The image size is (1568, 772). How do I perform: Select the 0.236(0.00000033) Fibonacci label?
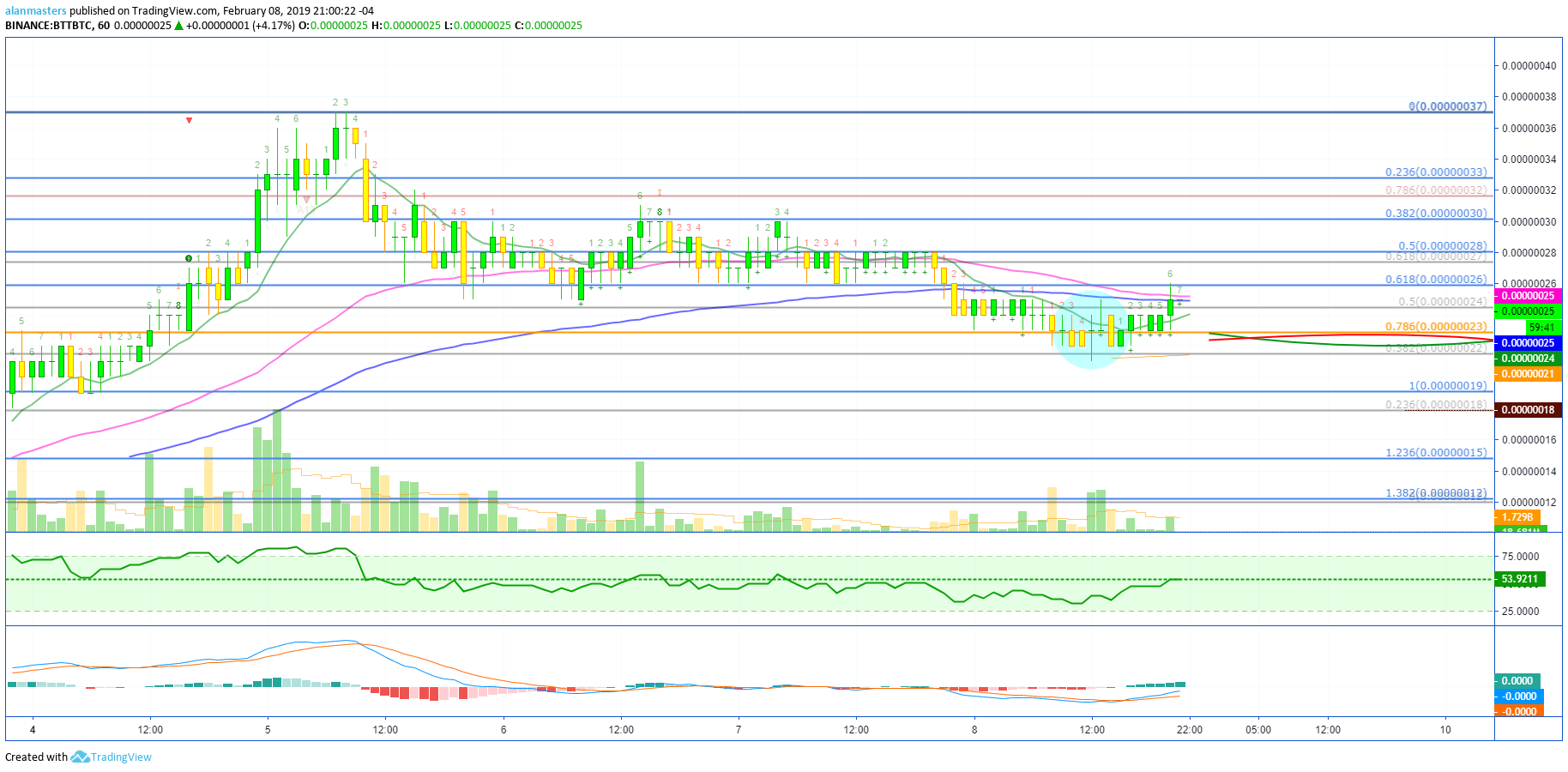click(1436, 172)
